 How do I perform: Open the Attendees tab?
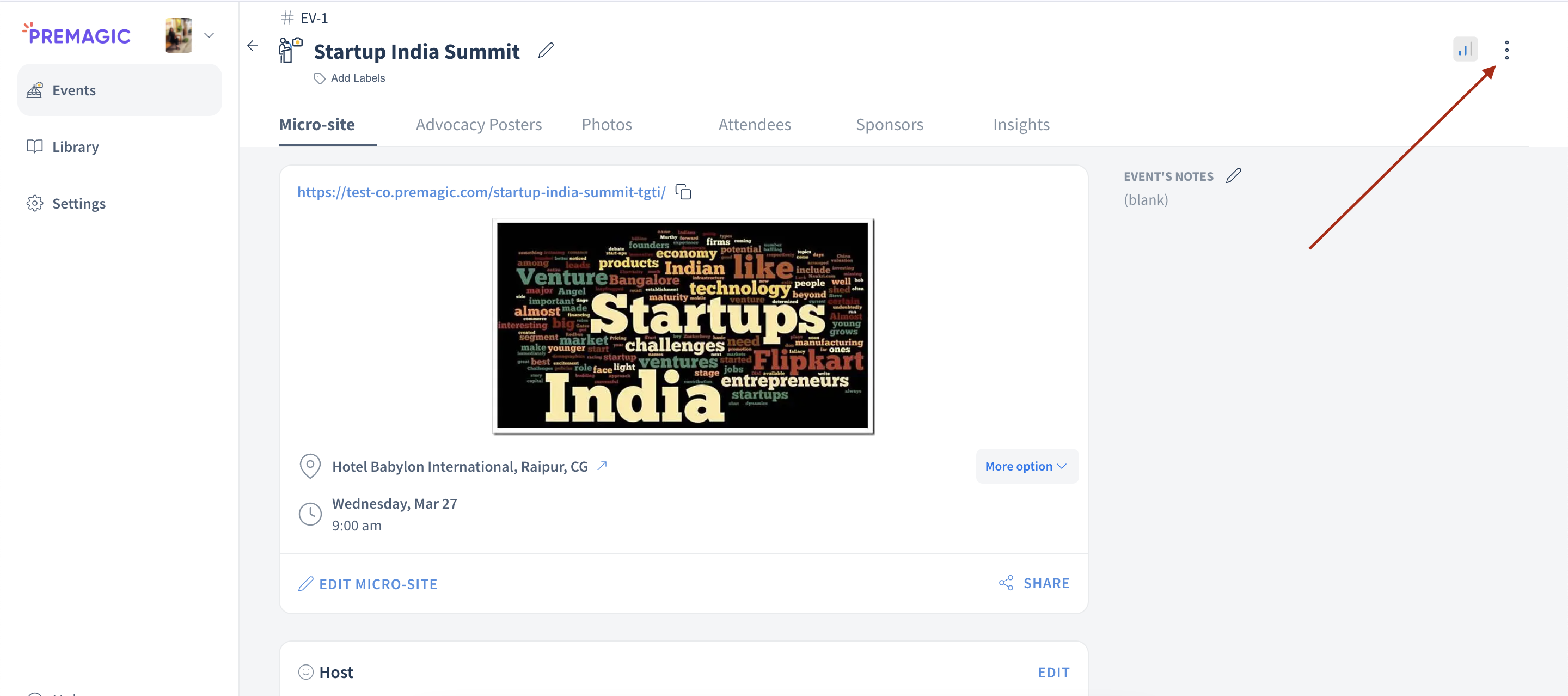(754, 124)
